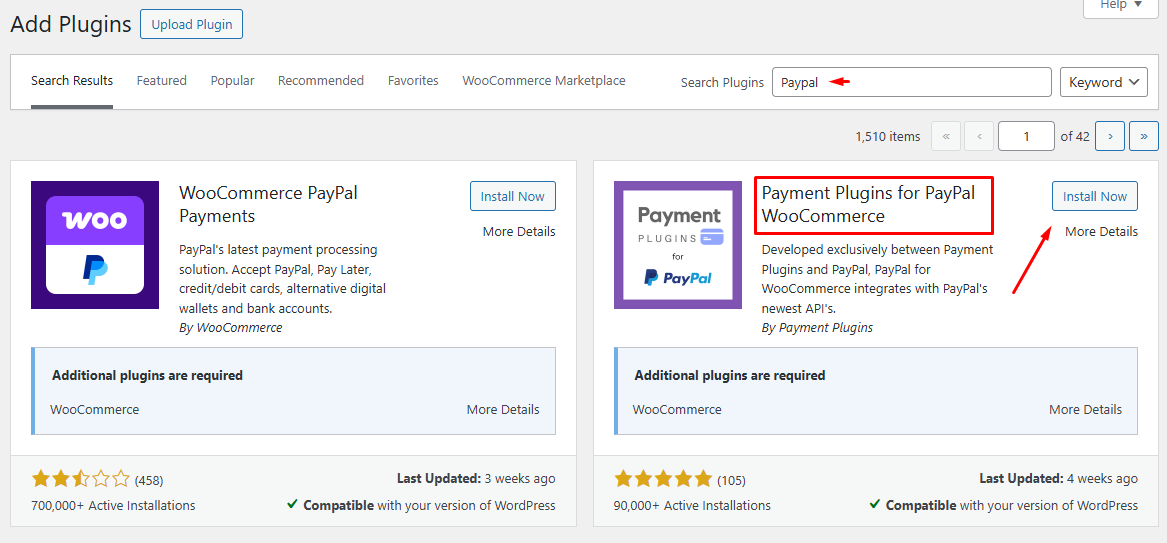Screen dimensions: 1167x543
Task: Go to the first page of results
Action: pyautogui.click(x=946, y=136)
